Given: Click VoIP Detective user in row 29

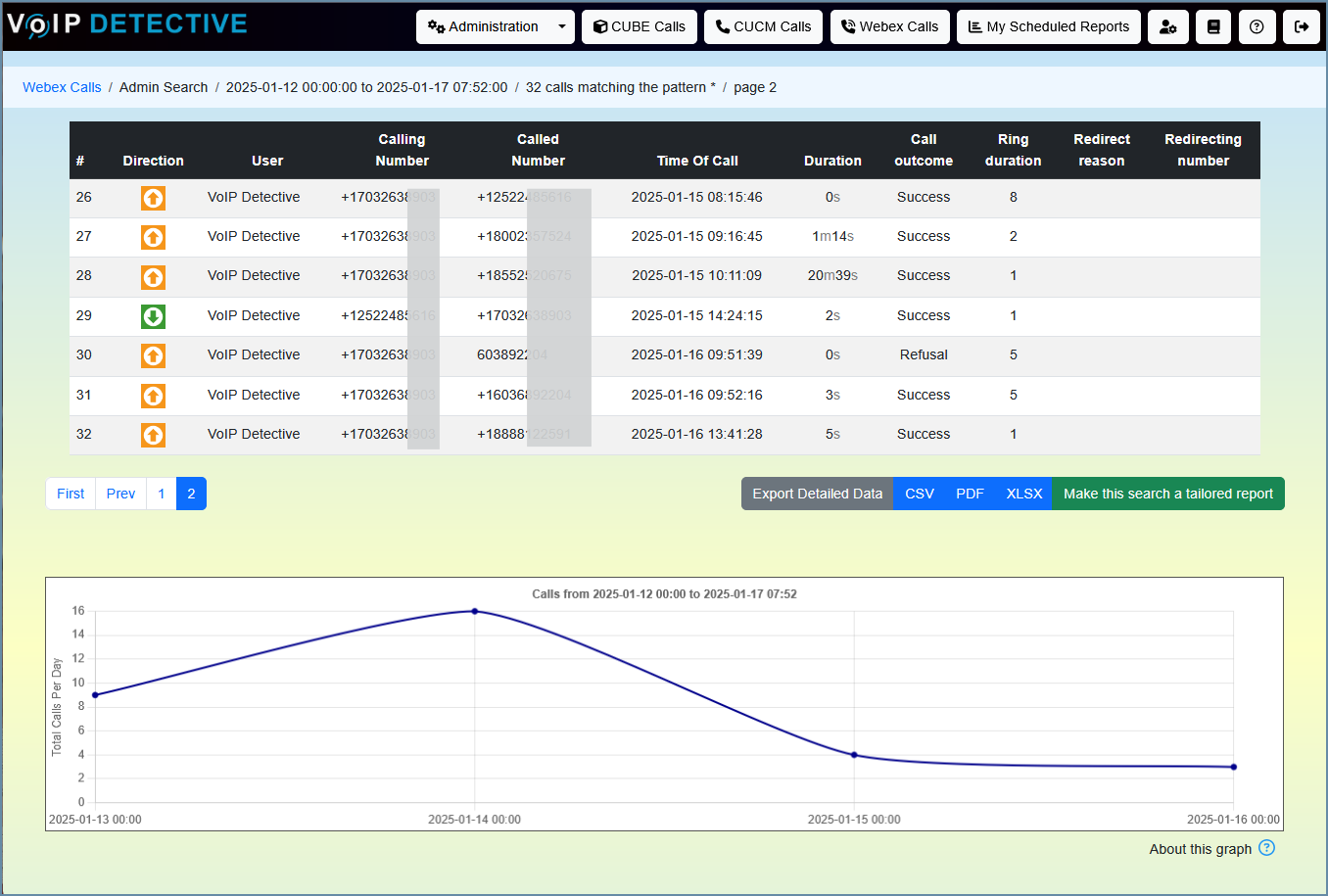Looking at the screenshot, I should pyautogui.click(x=254, y=315).
